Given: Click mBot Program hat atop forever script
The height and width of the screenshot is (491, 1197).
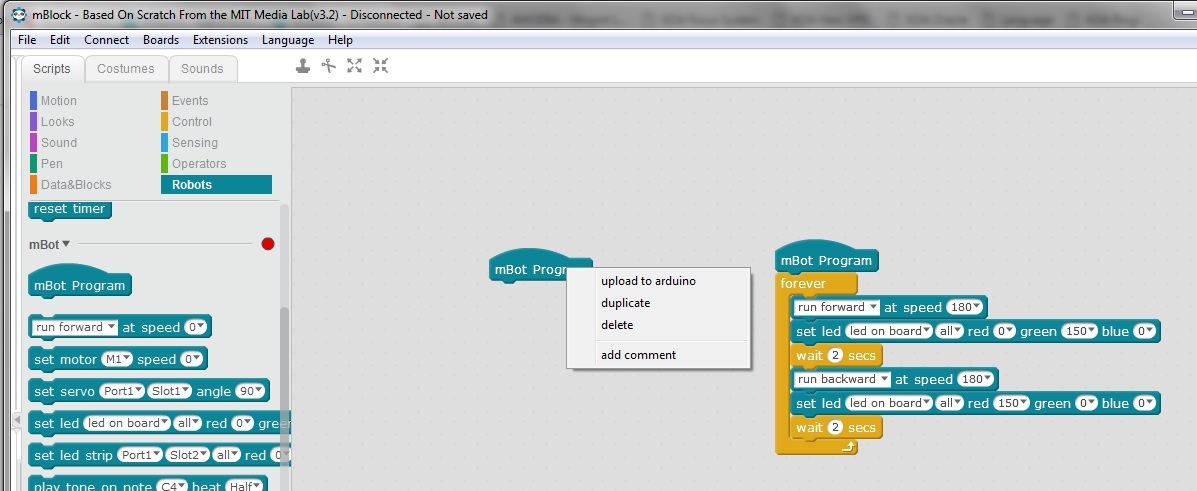Looking at the screenshot, I should pos(827,258).
